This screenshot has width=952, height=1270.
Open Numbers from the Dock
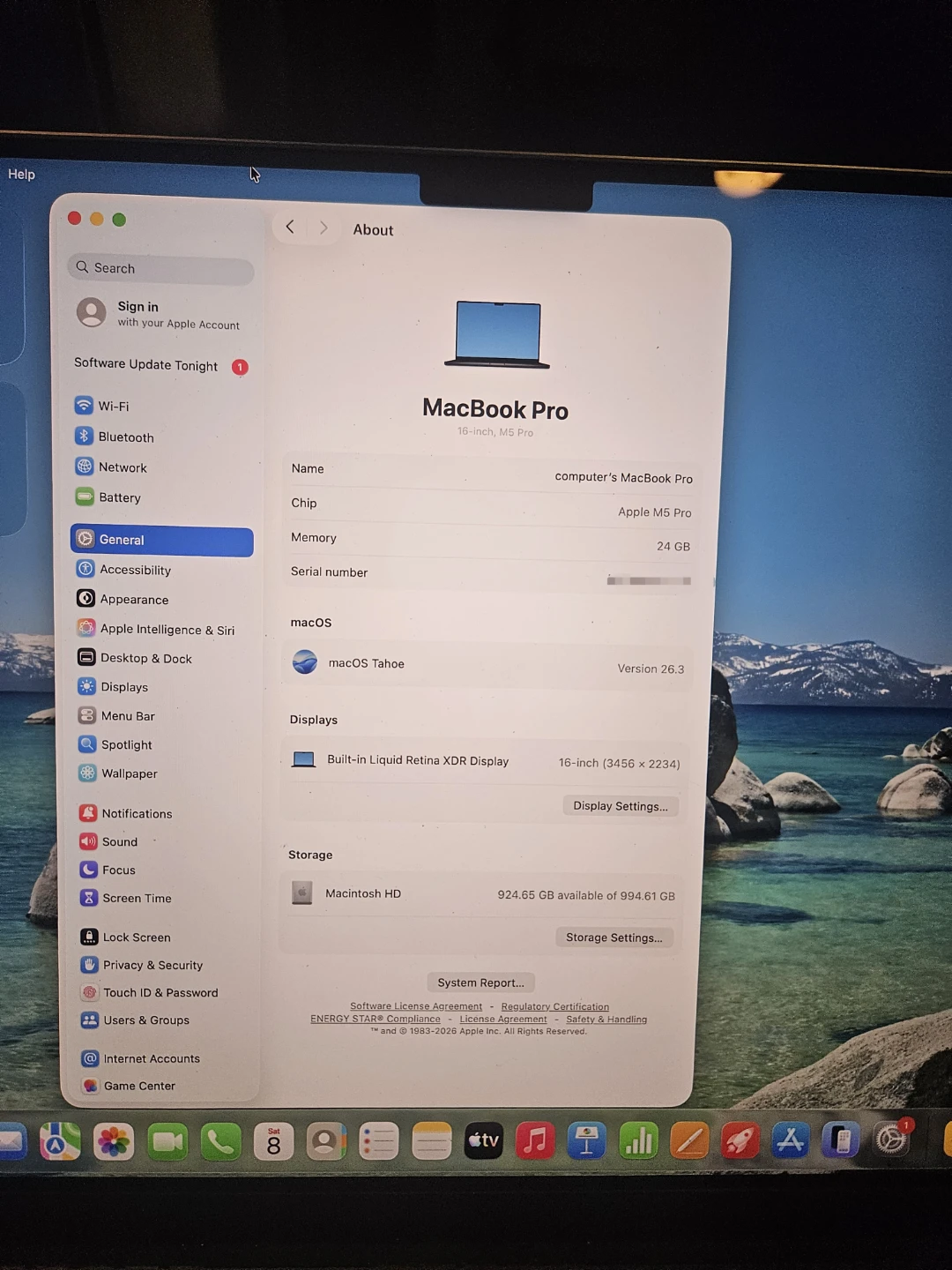[x=638, y=1139]
